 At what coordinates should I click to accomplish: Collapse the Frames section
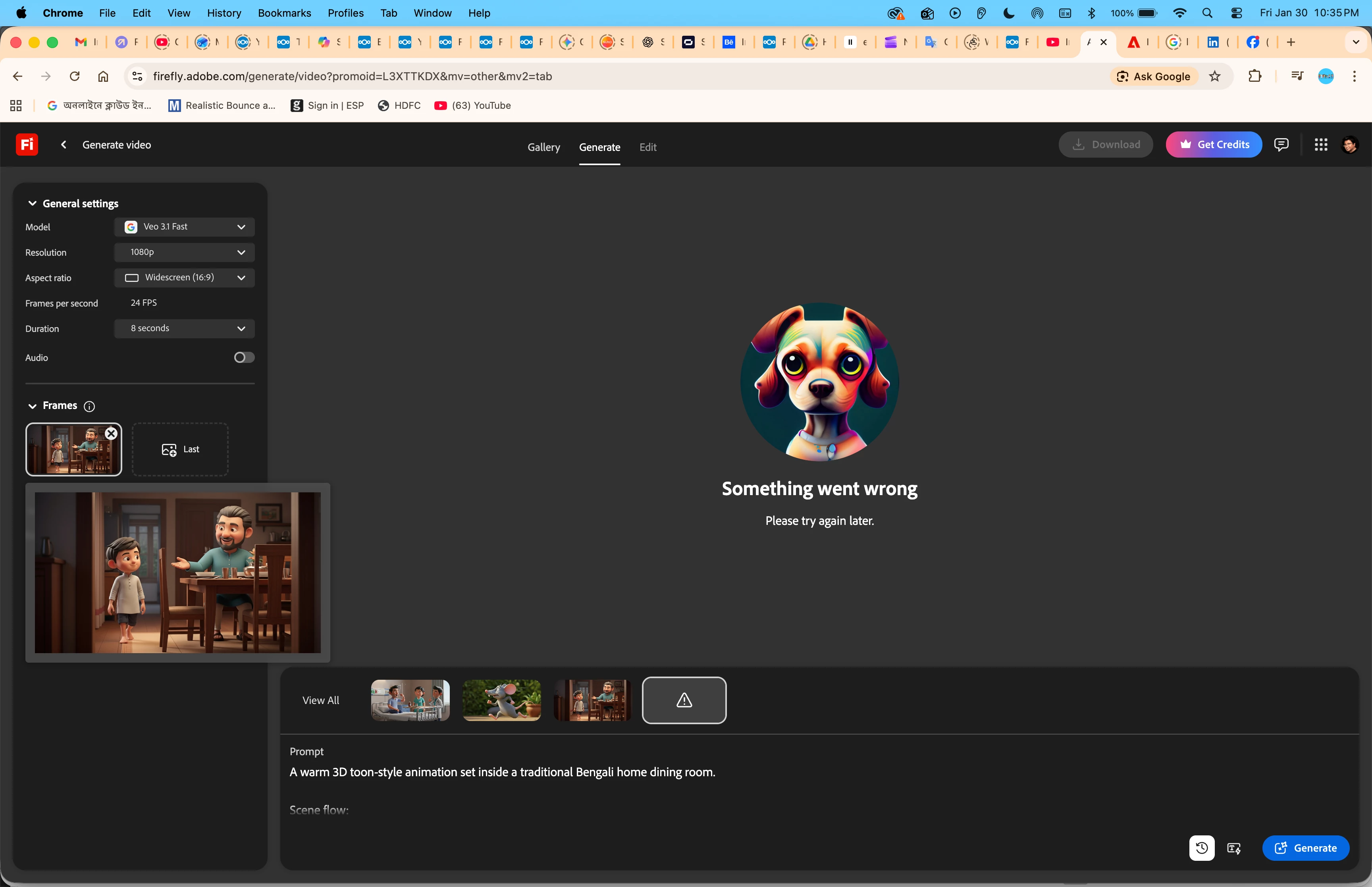33,406
